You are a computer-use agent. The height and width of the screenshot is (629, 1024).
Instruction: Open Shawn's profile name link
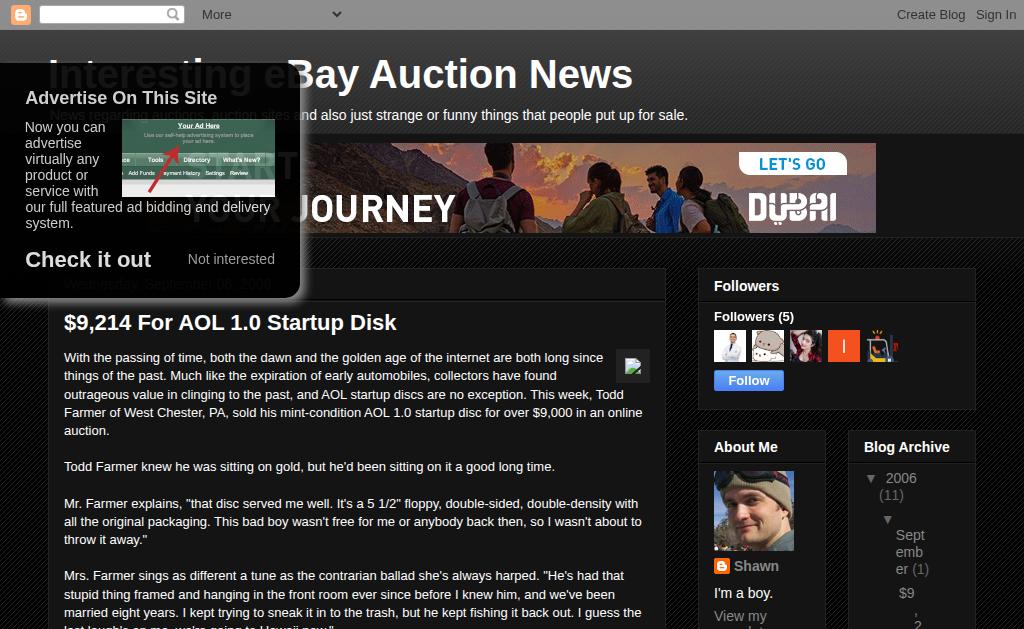[756, 566]
